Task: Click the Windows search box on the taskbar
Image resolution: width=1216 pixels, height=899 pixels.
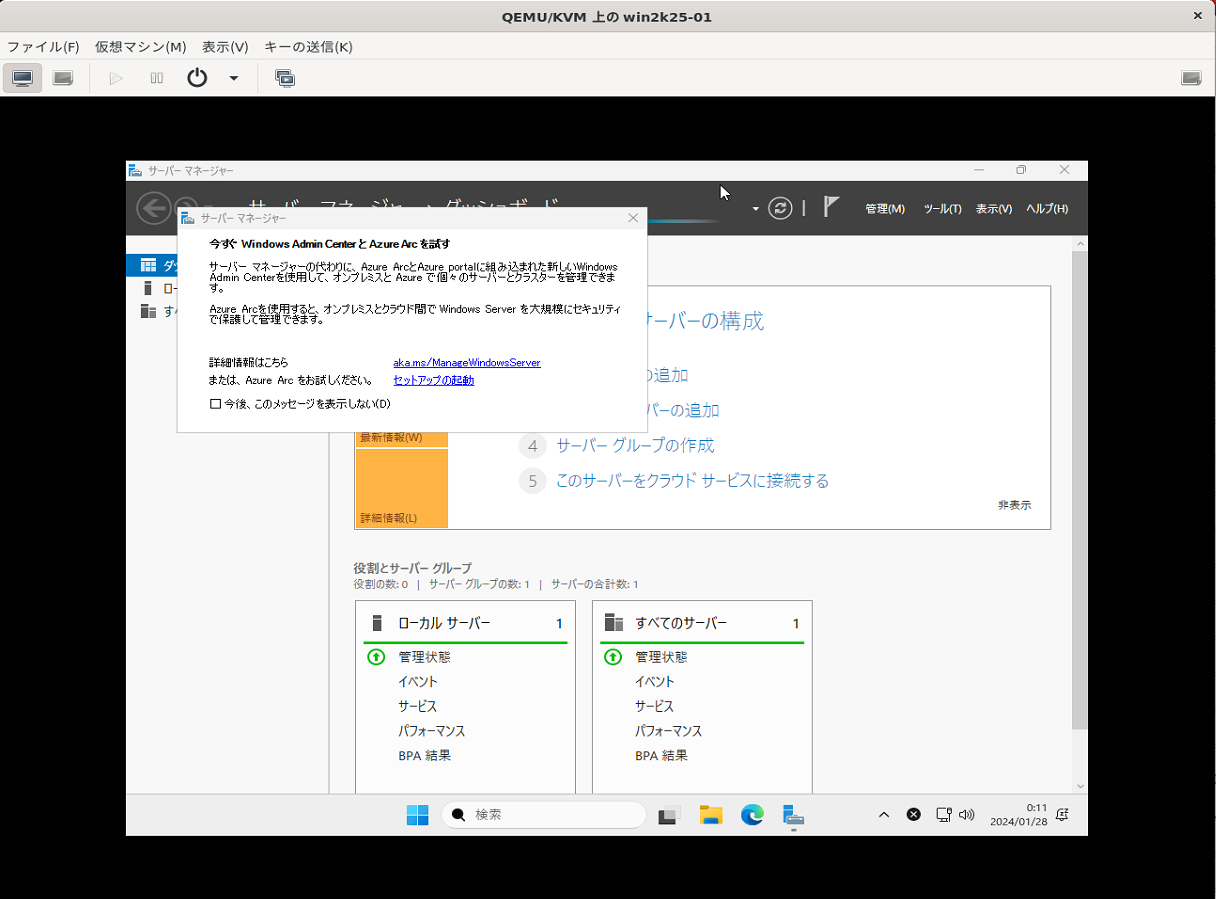Action: point(543,814)
